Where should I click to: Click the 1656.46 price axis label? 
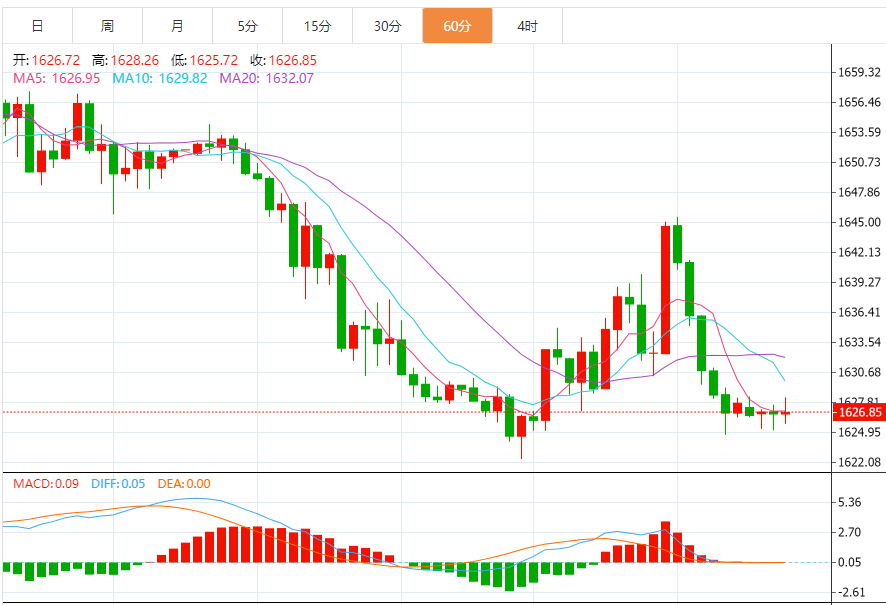859,102
